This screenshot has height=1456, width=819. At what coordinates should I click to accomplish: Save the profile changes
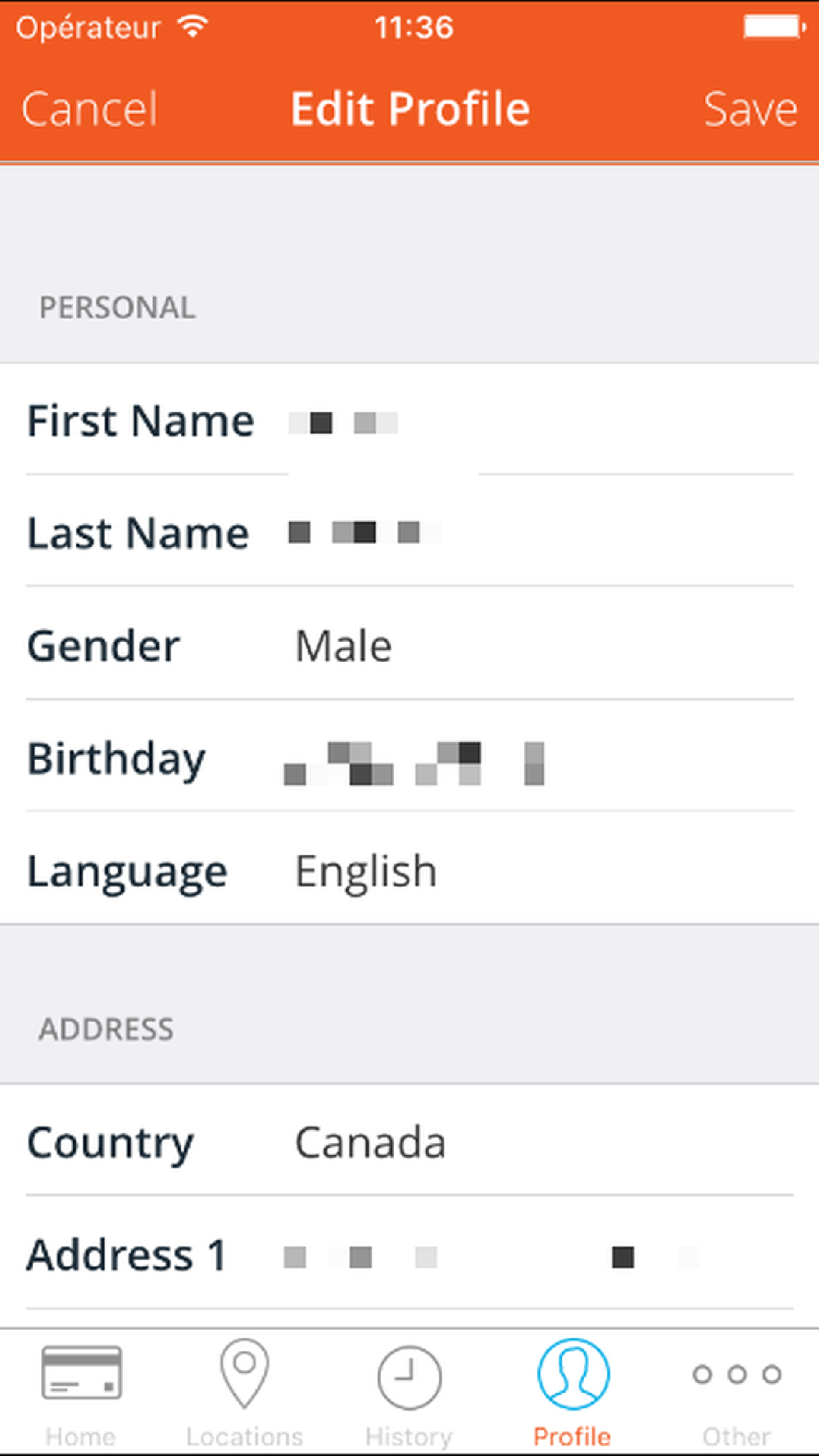750,109
